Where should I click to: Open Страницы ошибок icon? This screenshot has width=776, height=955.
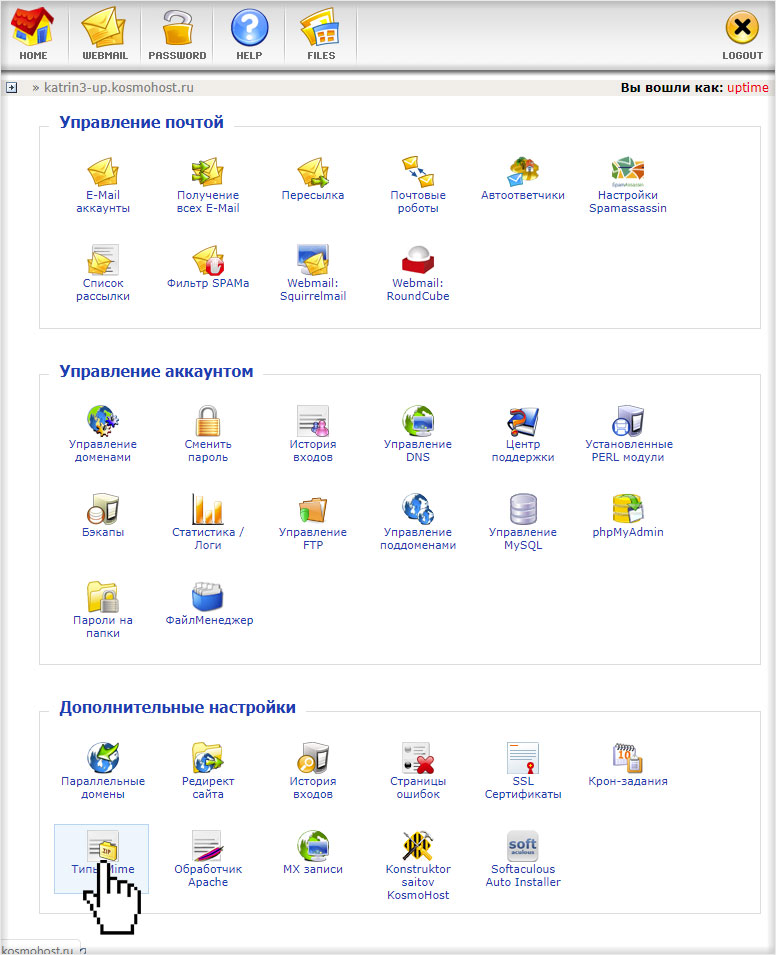coord(418,758)
